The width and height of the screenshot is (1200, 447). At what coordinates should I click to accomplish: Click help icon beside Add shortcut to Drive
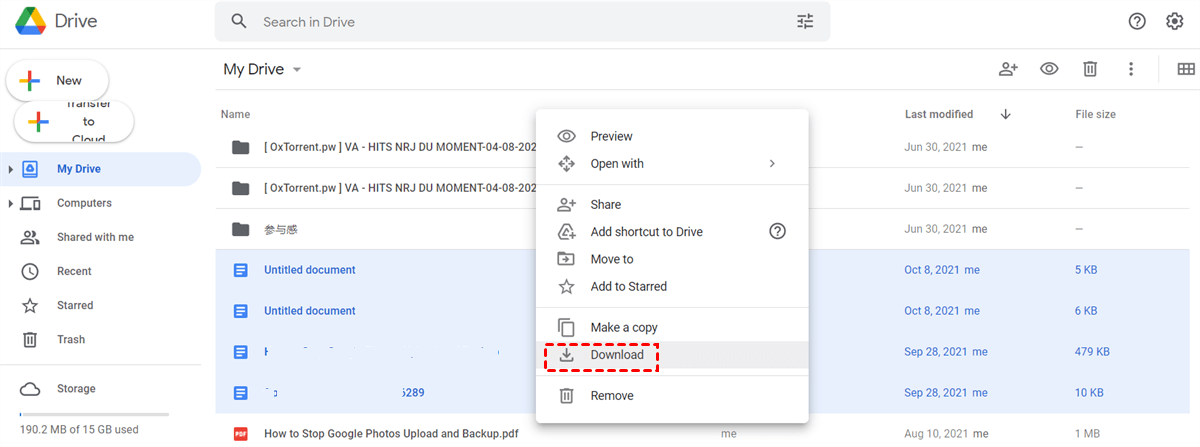(x=777, y=231)
